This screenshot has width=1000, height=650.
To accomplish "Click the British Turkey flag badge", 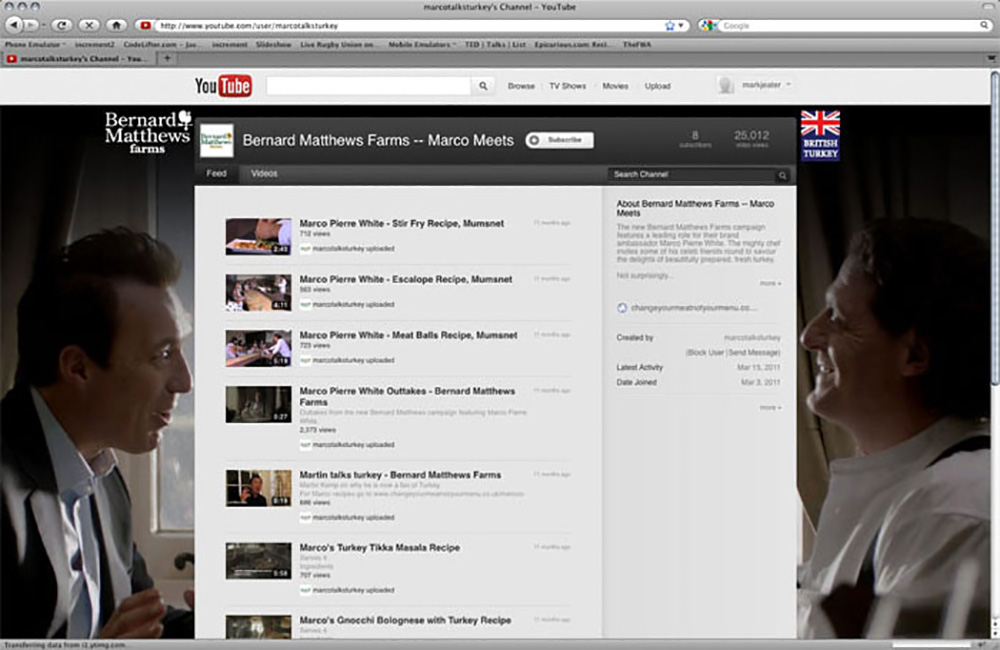I will pos(820,135).
